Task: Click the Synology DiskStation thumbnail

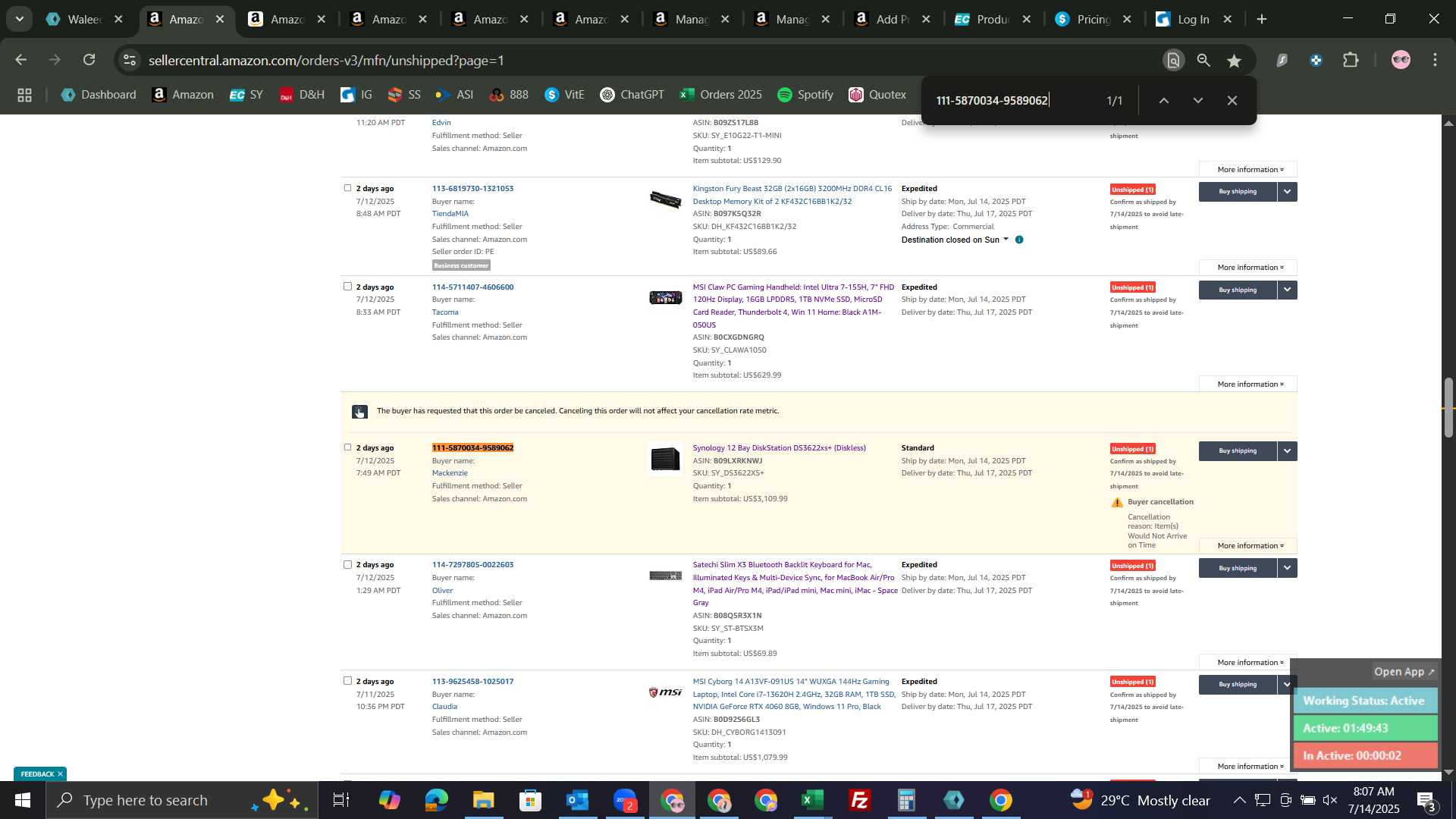Action: [665, 459]
